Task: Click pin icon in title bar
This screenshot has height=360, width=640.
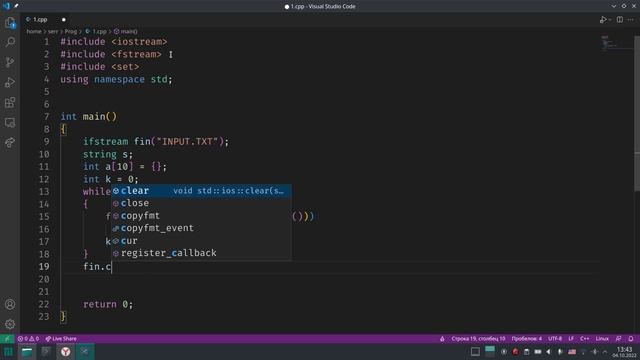Action: pyautogui.click(x=16, y=6)
